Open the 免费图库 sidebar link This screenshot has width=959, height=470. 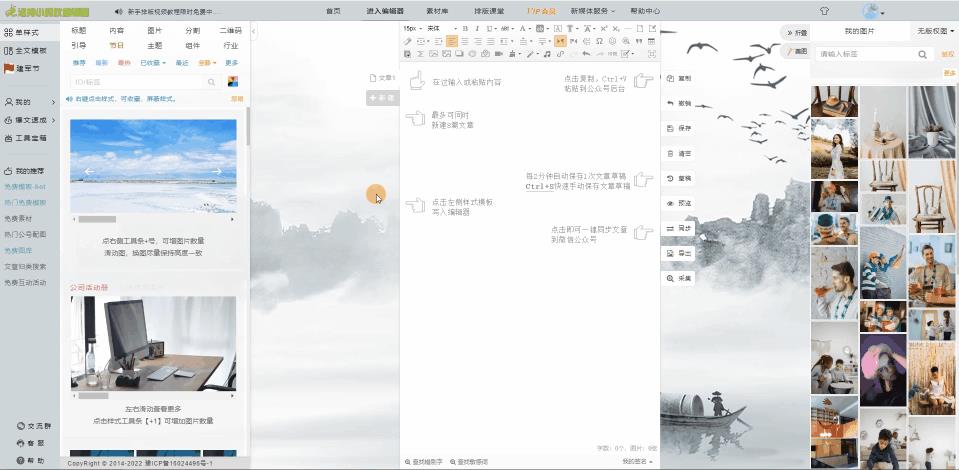18,250
